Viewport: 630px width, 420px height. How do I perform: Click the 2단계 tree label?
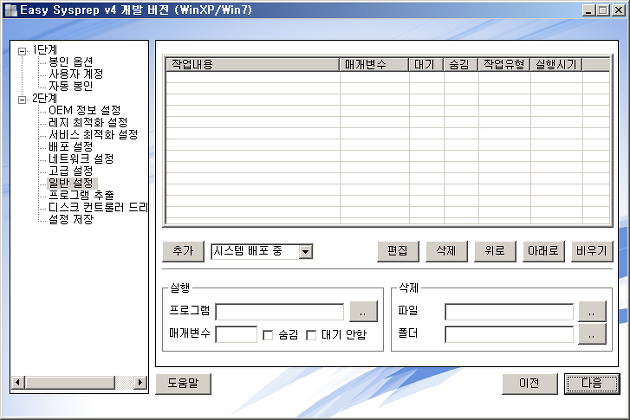[x=45, y=98]
